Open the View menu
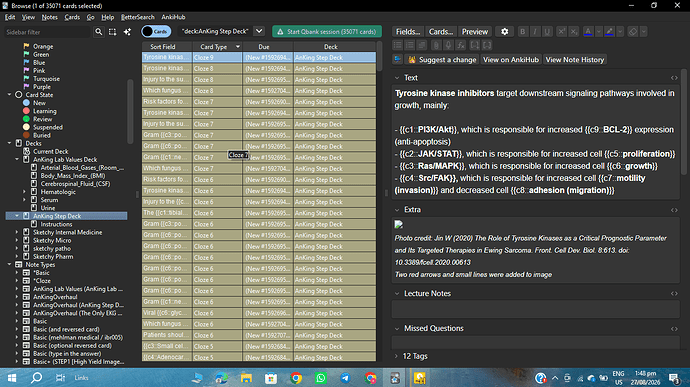 (28, 17)
